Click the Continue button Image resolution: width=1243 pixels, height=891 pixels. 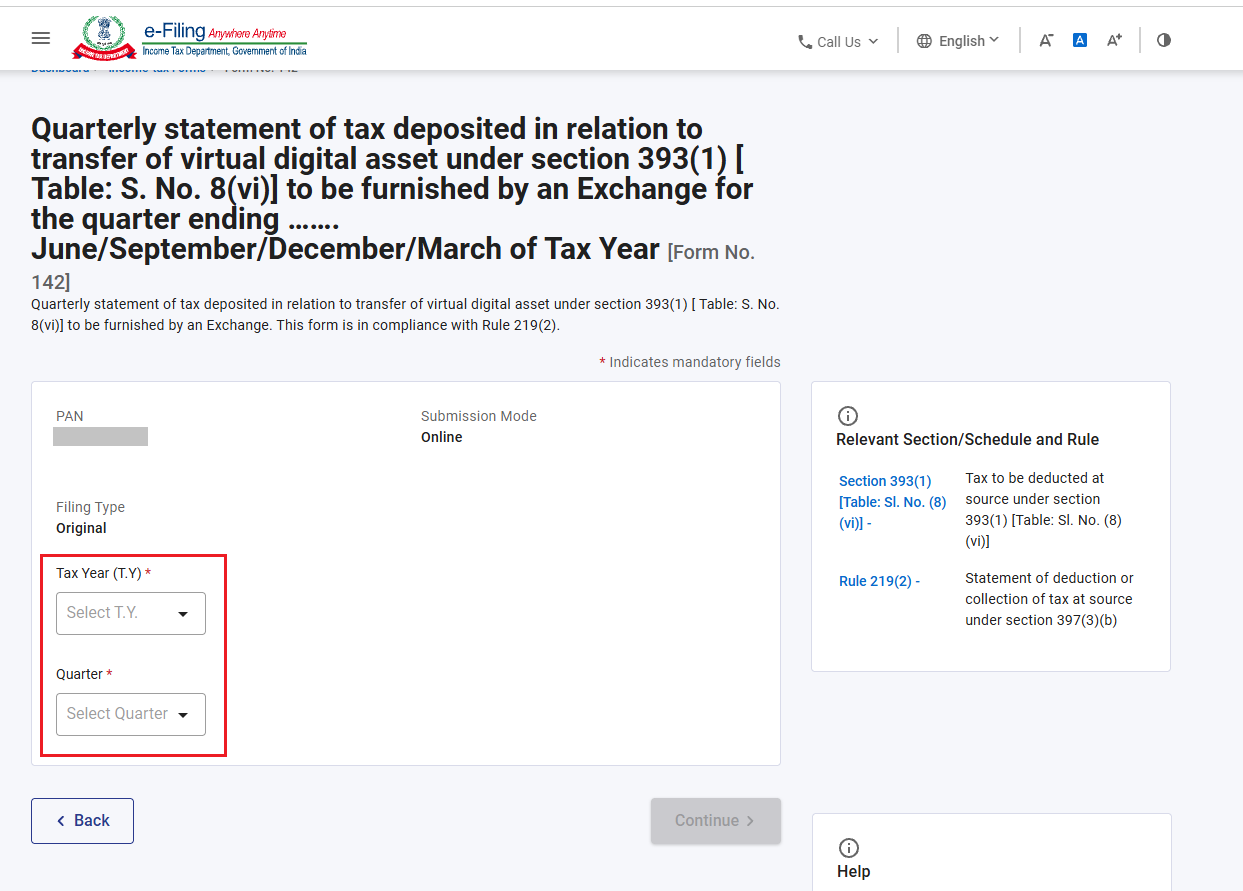(716, 821)
